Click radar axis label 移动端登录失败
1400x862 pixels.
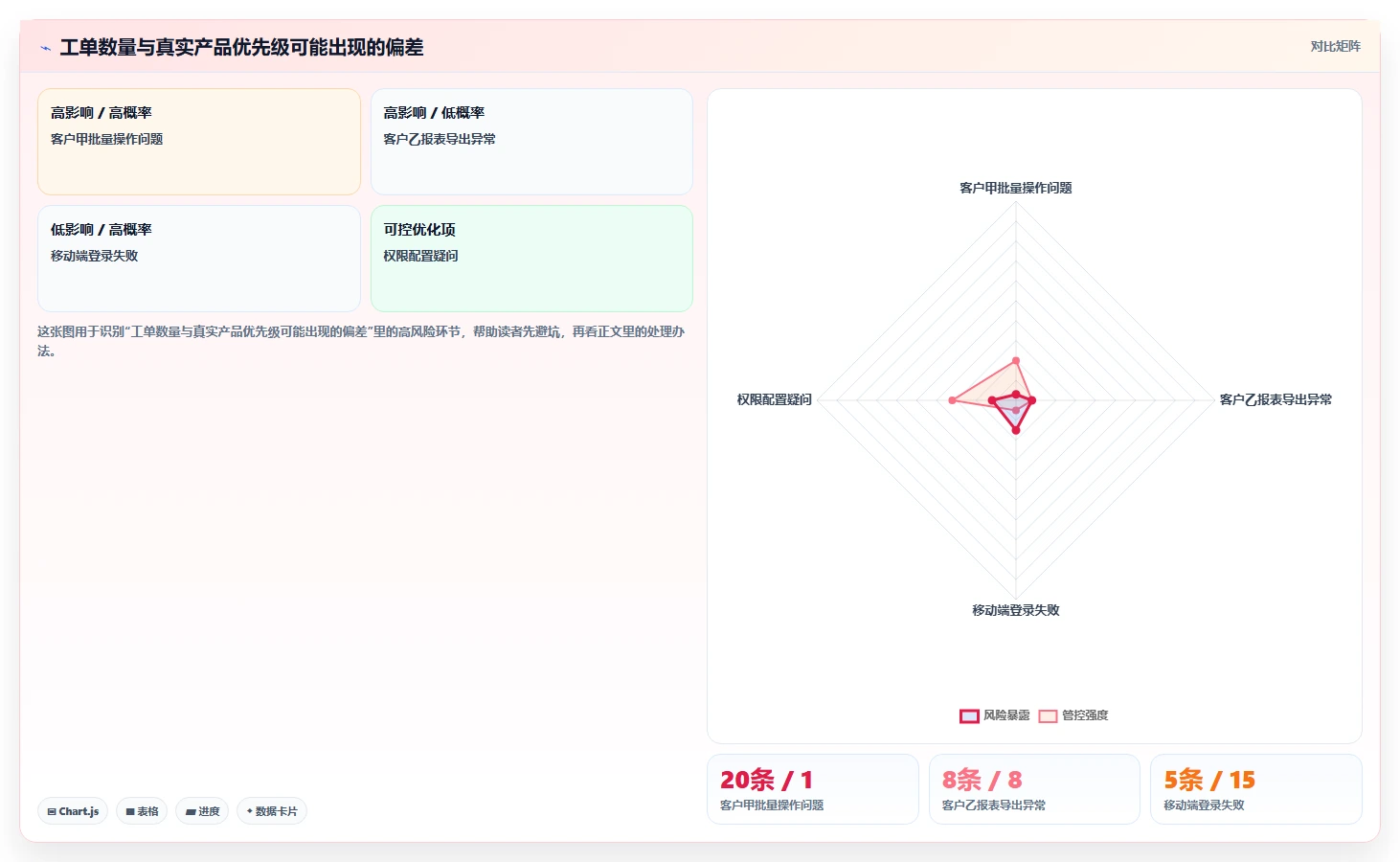coord(1016,610)
